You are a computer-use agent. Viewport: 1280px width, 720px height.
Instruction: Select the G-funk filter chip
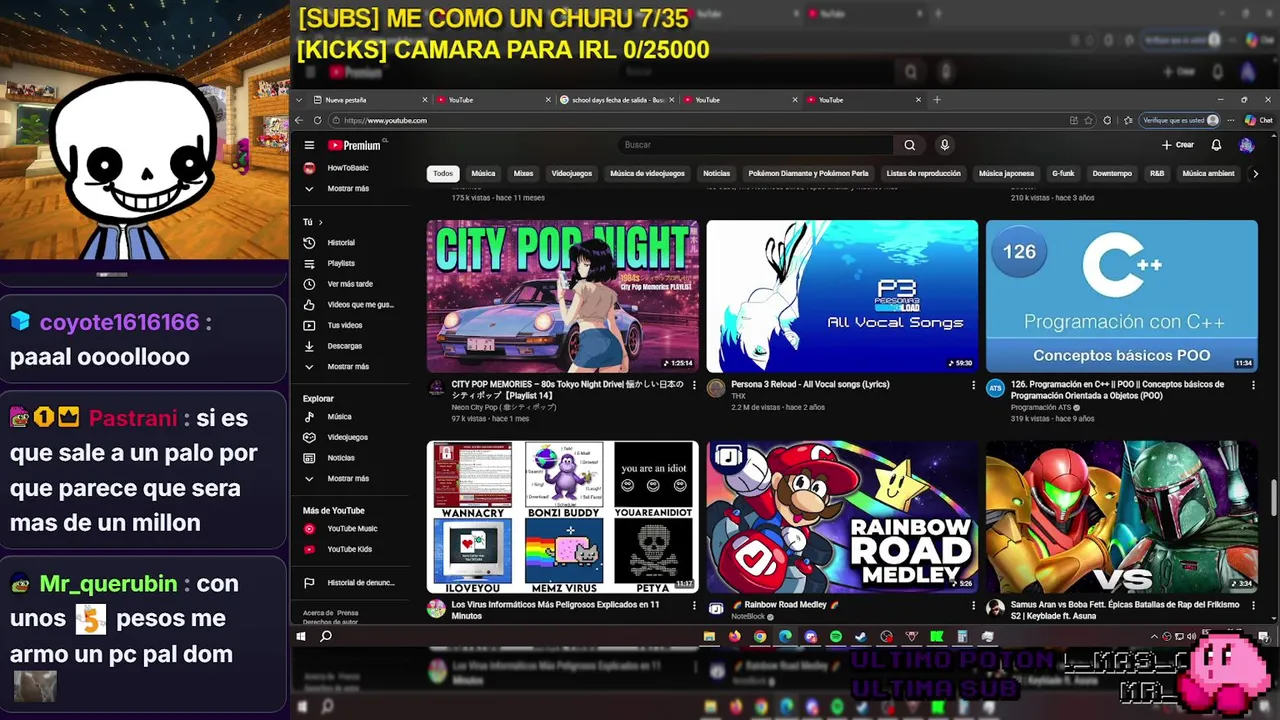pyautogui.click(x=1063, y=173)
